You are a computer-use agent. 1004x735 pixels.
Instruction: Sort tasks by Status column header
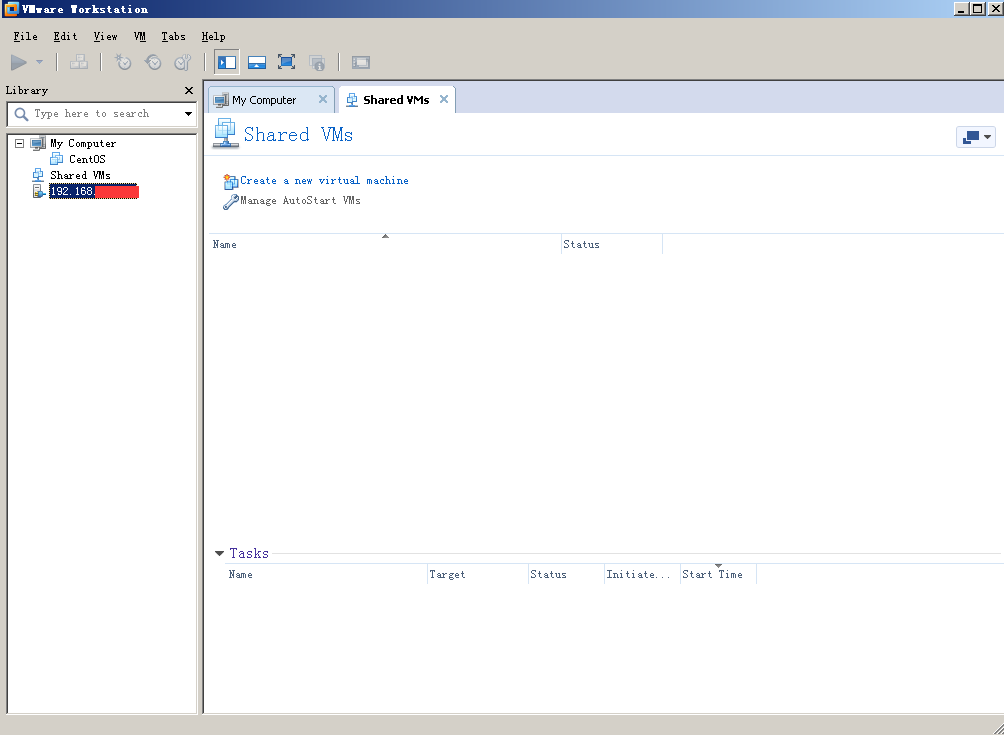[x=566, y=574]
